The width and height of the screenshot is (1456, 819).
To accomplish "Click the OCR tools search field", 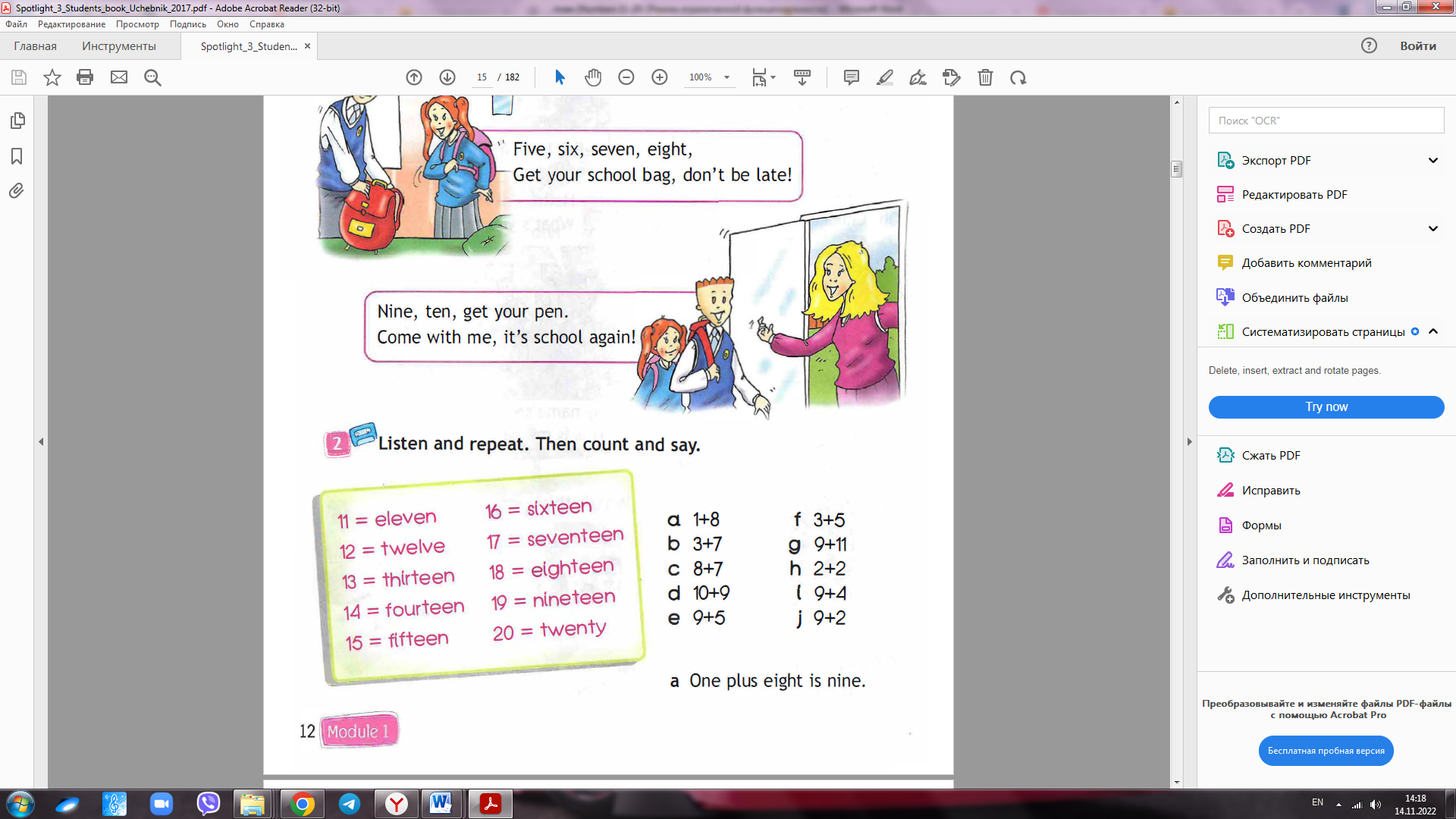I will 1326,121.
